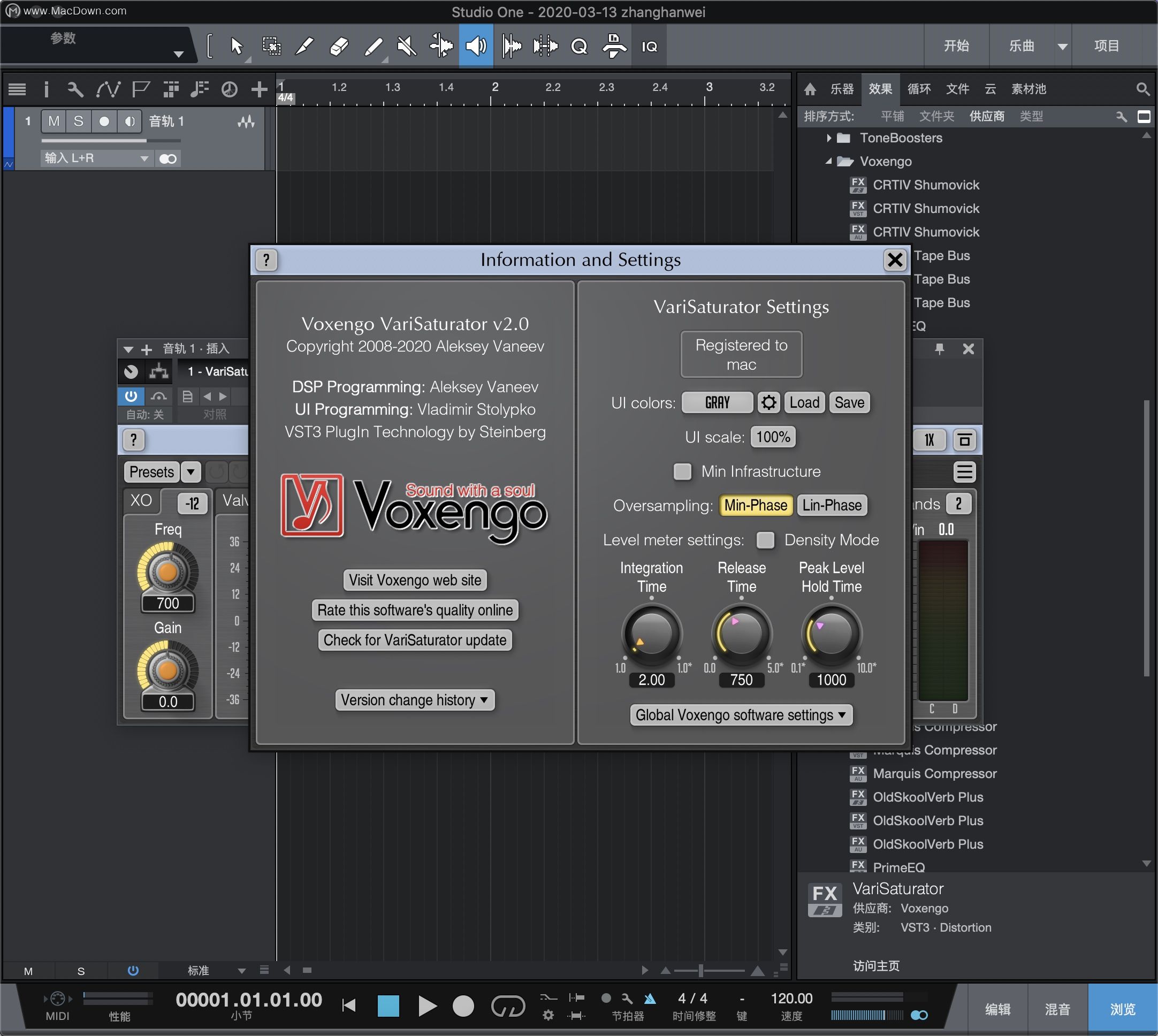
Task: Click Rate this software's quality online
Action: click(415, 610)
